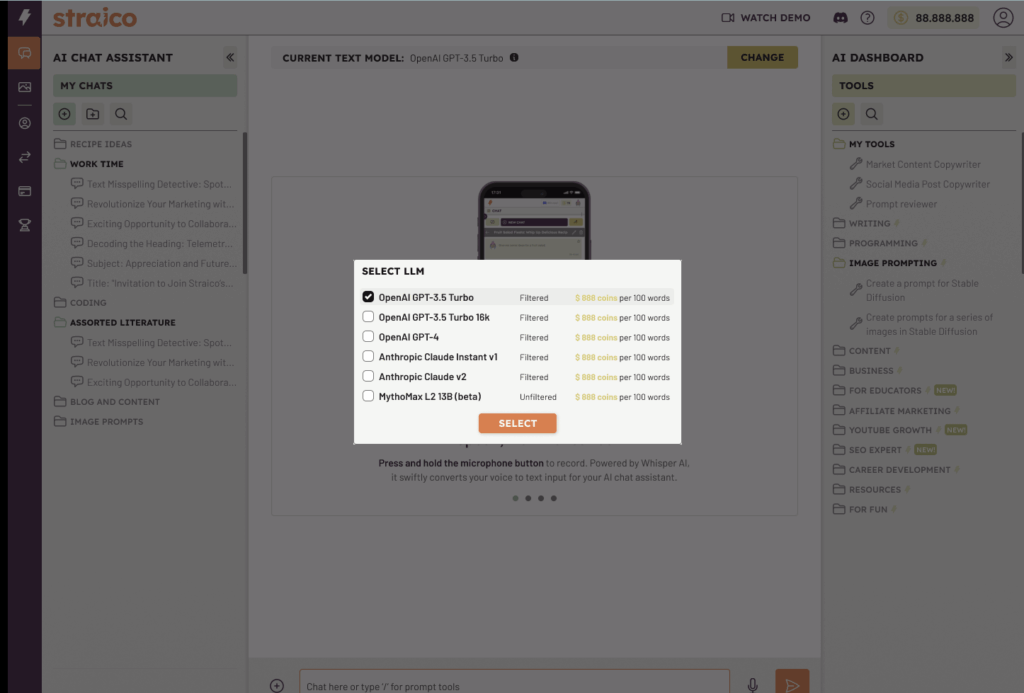Image resolution: width=1024 pixels, height=693 pixels.
Task: Click the last carousel pagination dot
Action: [x=554, y=498]
